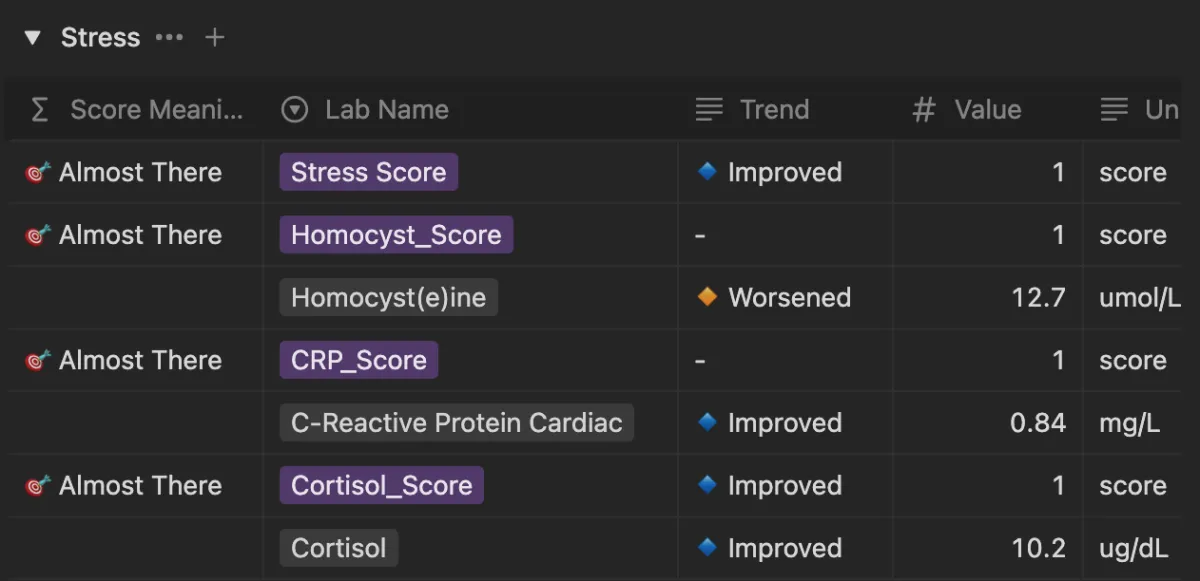
Task: Select the Stress Score purple tag
Action: click(368, 172)
